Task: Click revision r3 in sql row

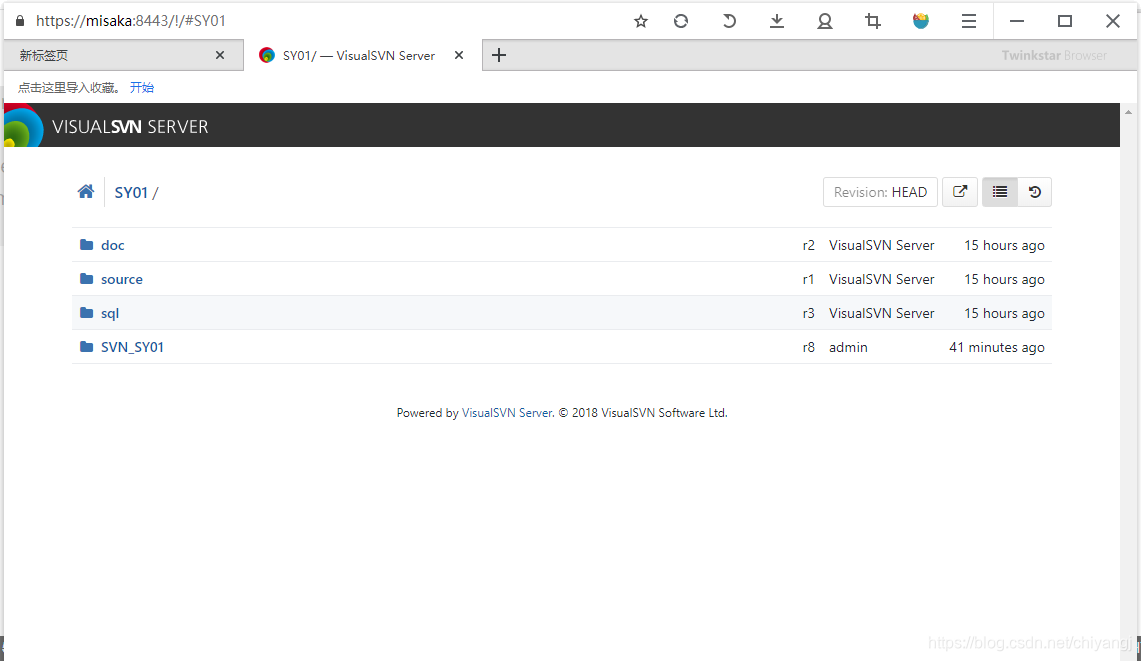Action: pos(808,314)
